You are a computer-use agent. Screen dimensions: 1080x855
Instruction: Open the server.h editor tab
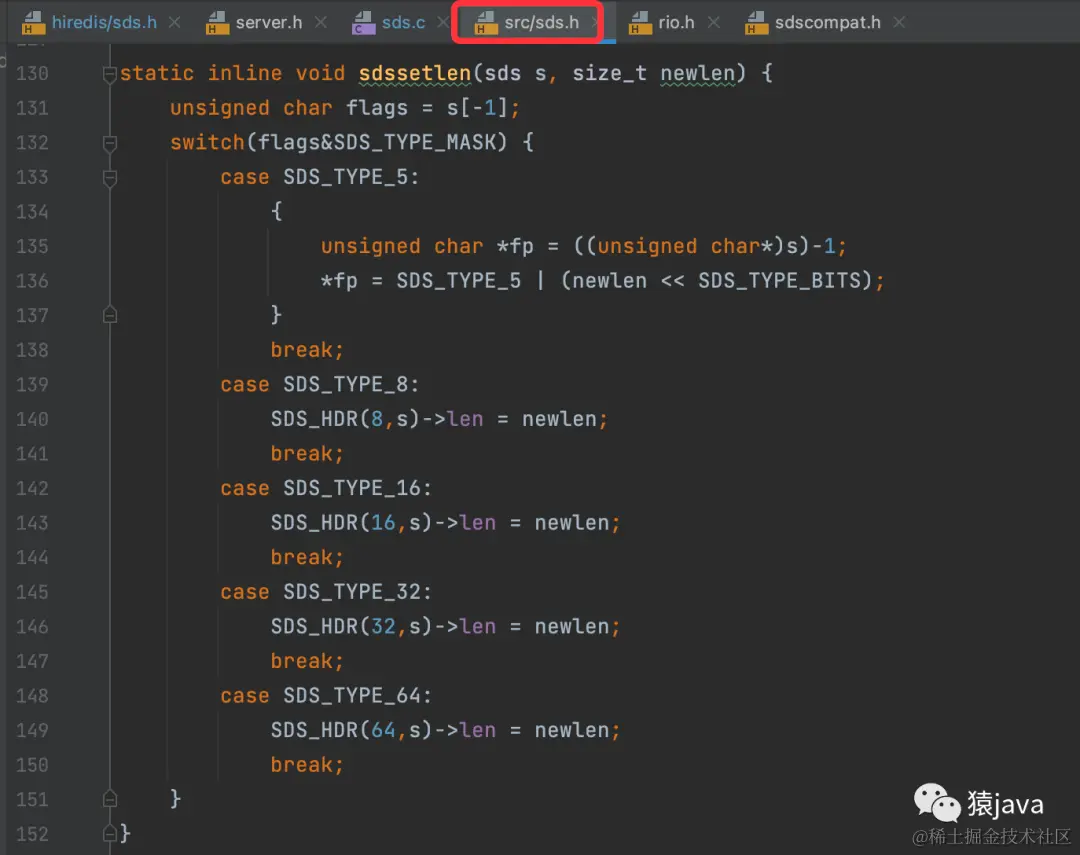click(269, 23)
